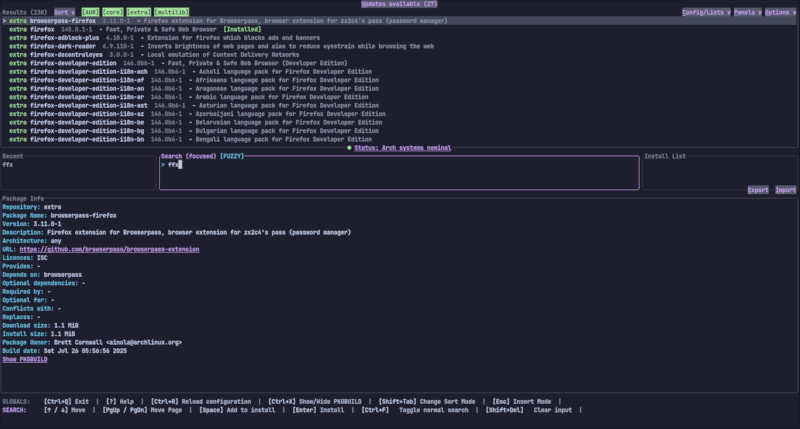Screen dimensions: 800x429
Task: Select firefox-developer-edition-i18n-az row
Action: (399, 114)
